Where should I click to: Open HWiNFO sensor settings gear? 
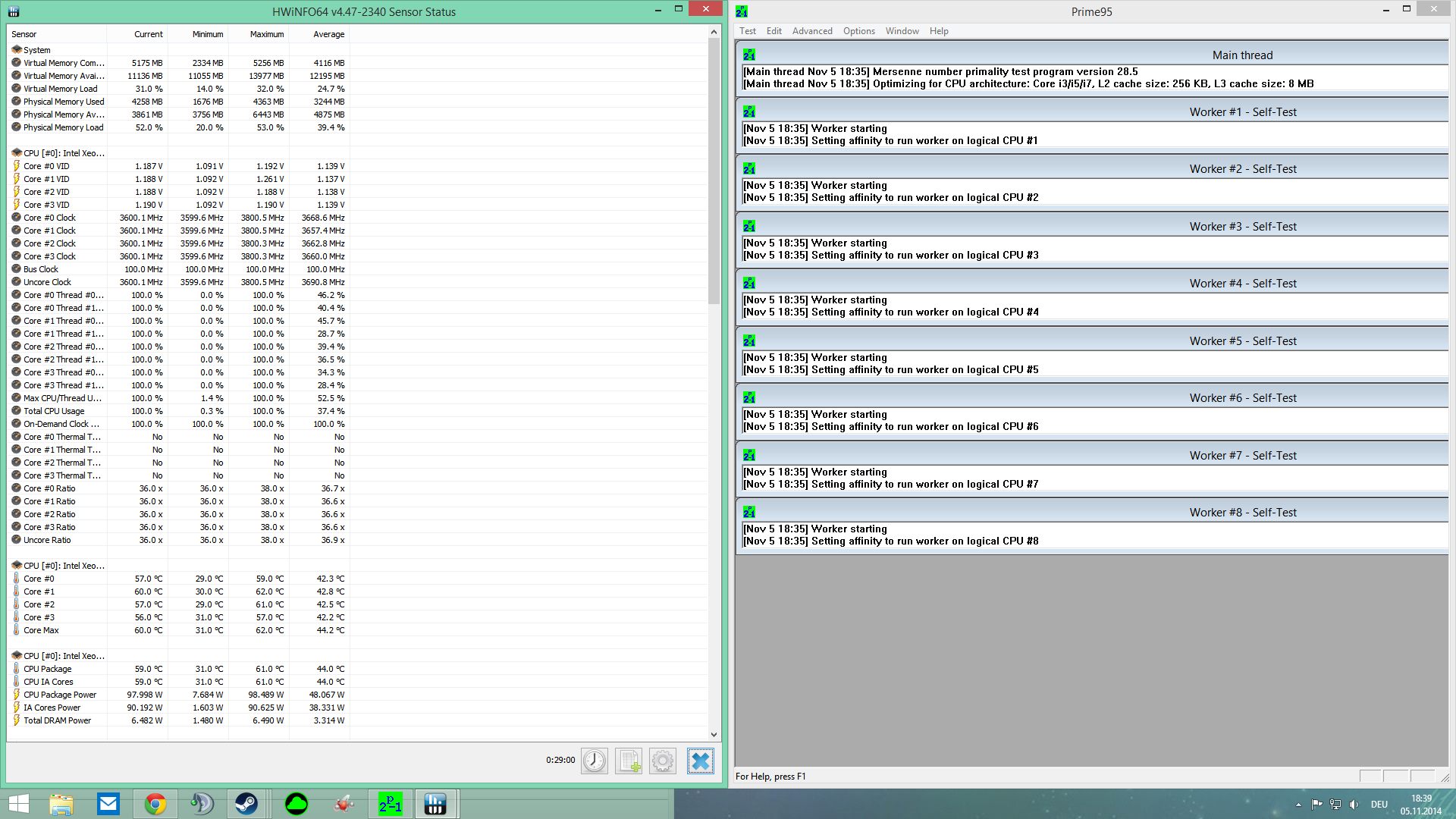[x=663, y=761]
